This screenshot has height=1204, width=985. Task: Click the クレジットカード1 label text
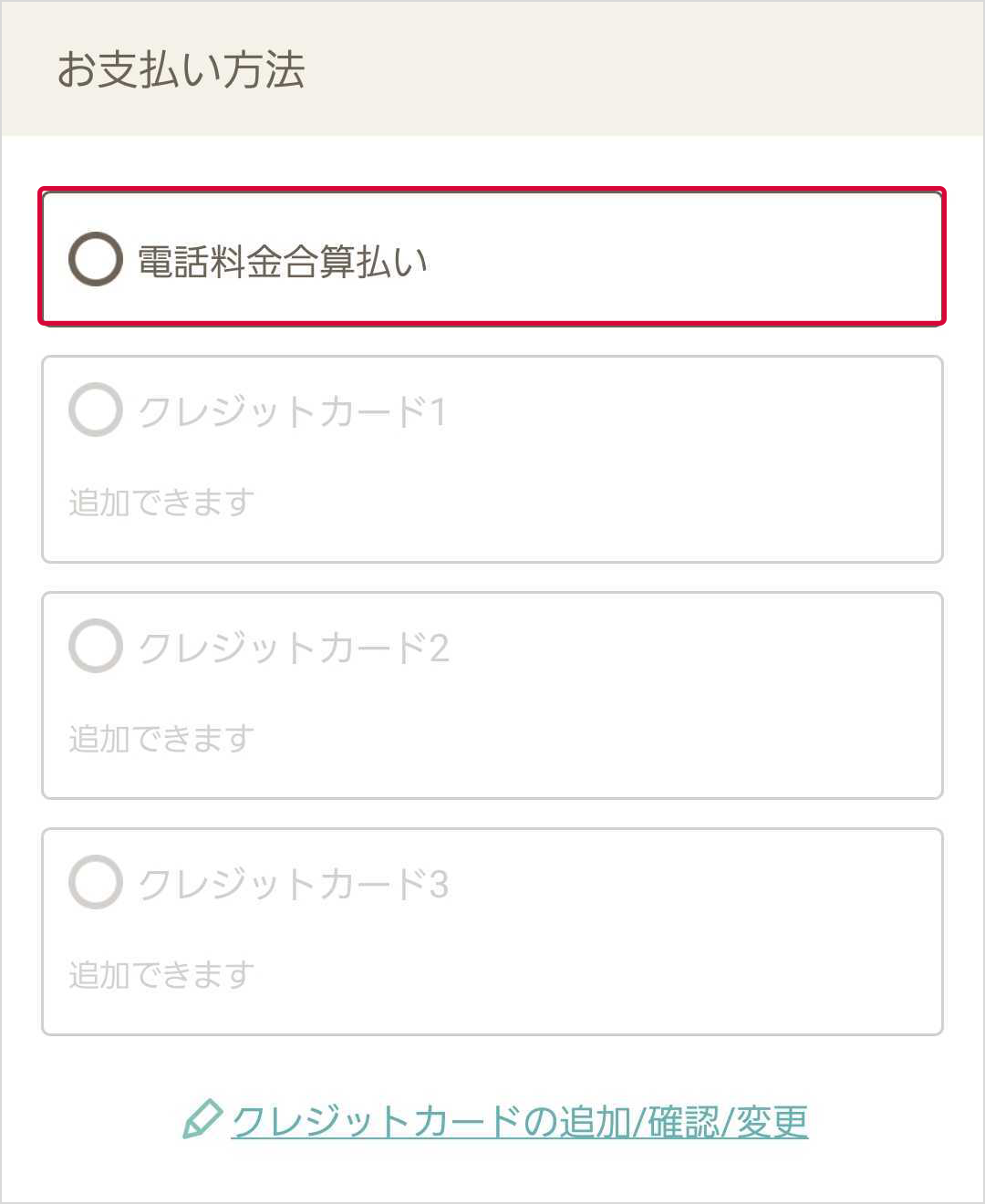292,411
